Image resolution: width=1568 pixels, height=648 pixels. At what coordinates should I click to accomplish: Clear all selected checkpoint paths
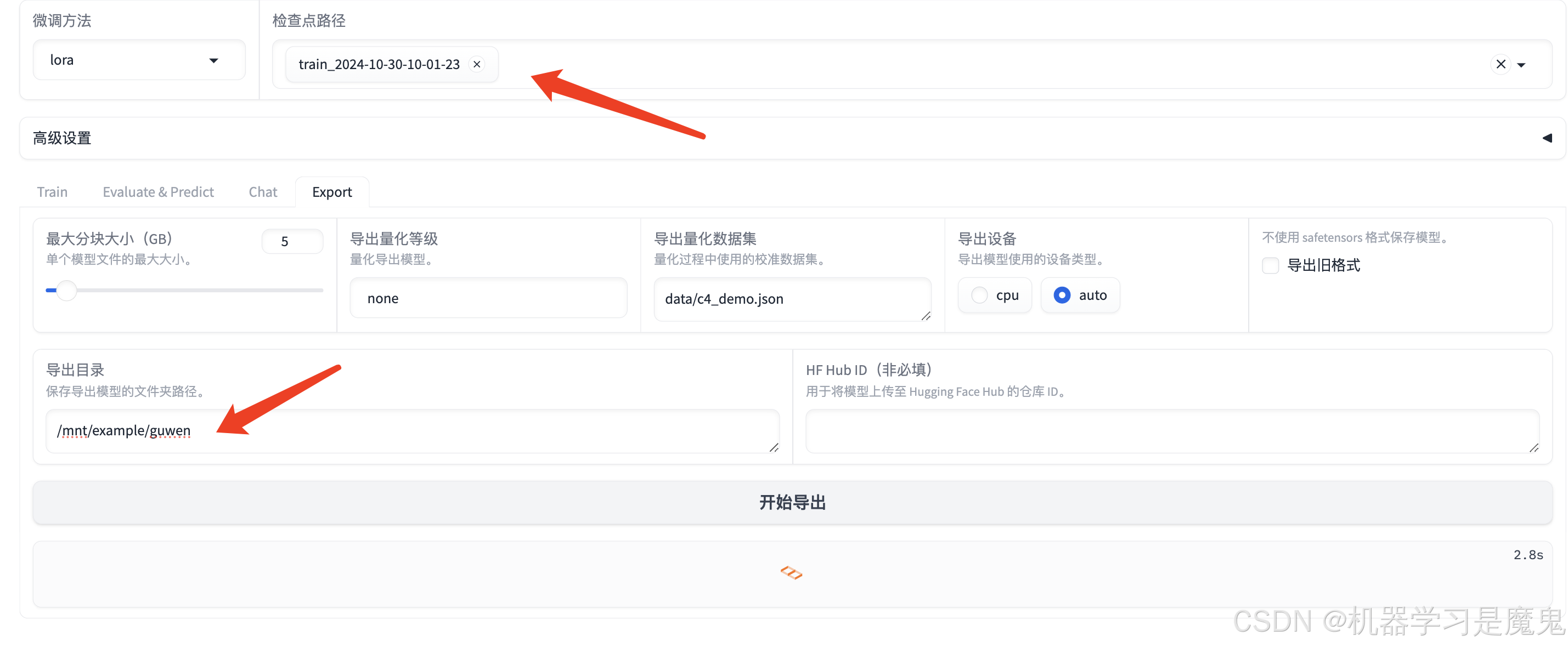(x=1501, y=65)
